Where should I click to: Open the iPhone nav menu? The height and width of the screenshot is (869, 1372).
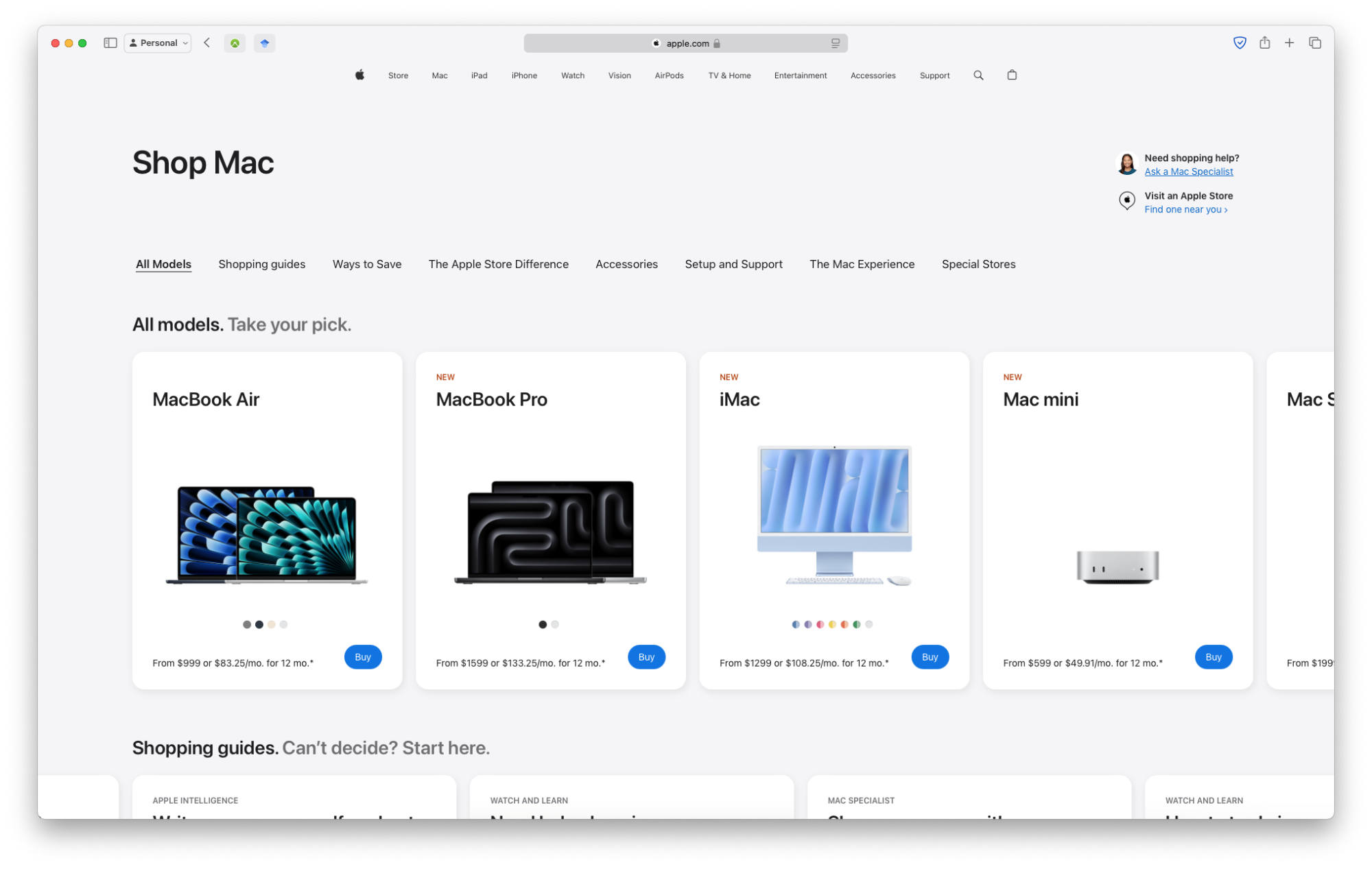[524, 75]
